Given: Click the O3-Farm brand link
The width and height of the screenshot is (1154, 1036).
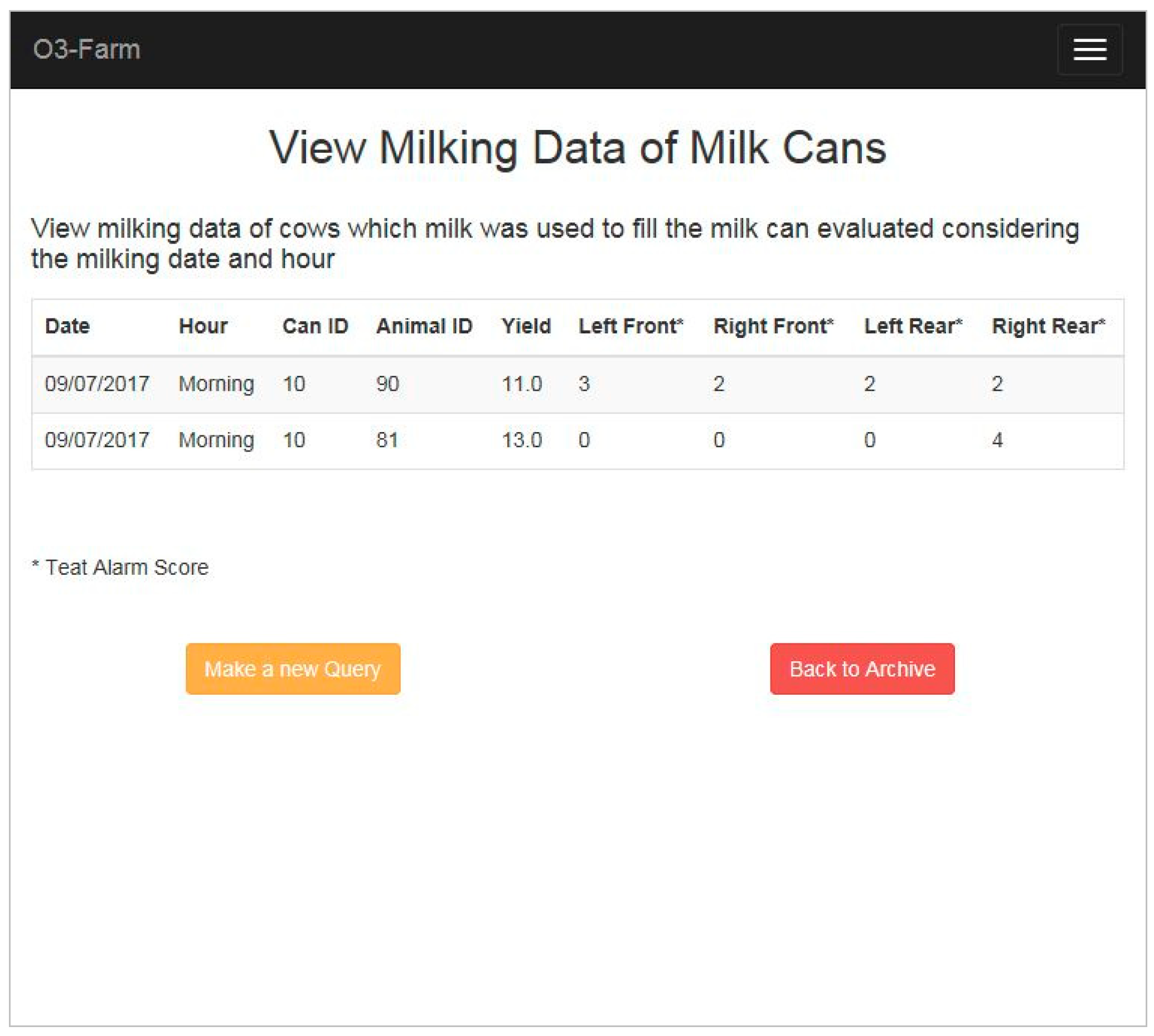Looking at the screenshot, I should 86,50.
